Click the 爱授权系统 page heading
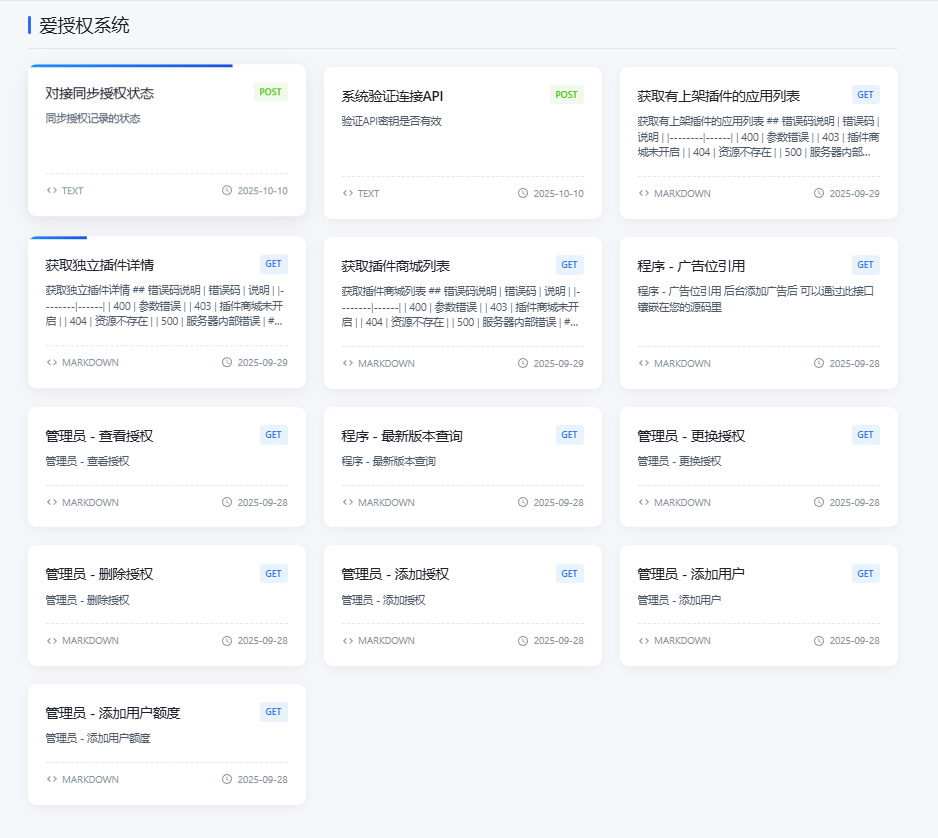This screenshot has height=838, width=938. click(84, 26)
